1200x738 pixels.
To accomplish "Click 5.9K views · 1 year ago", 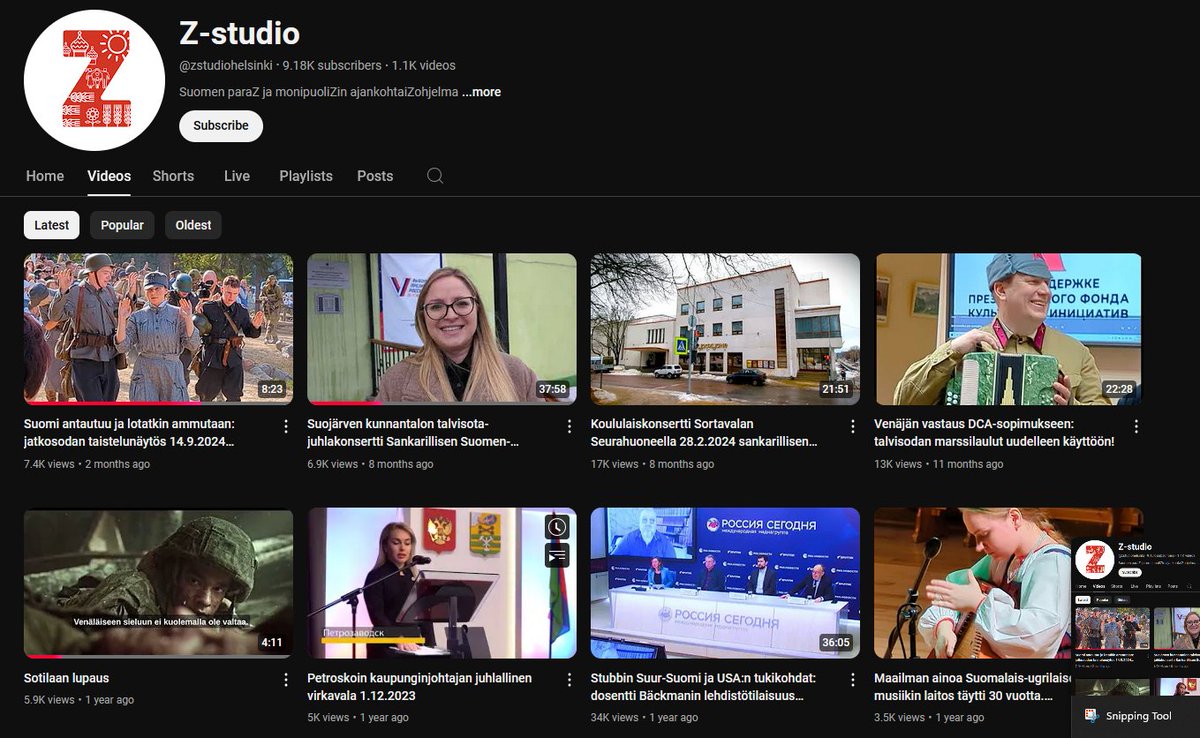I will [79, 700].
